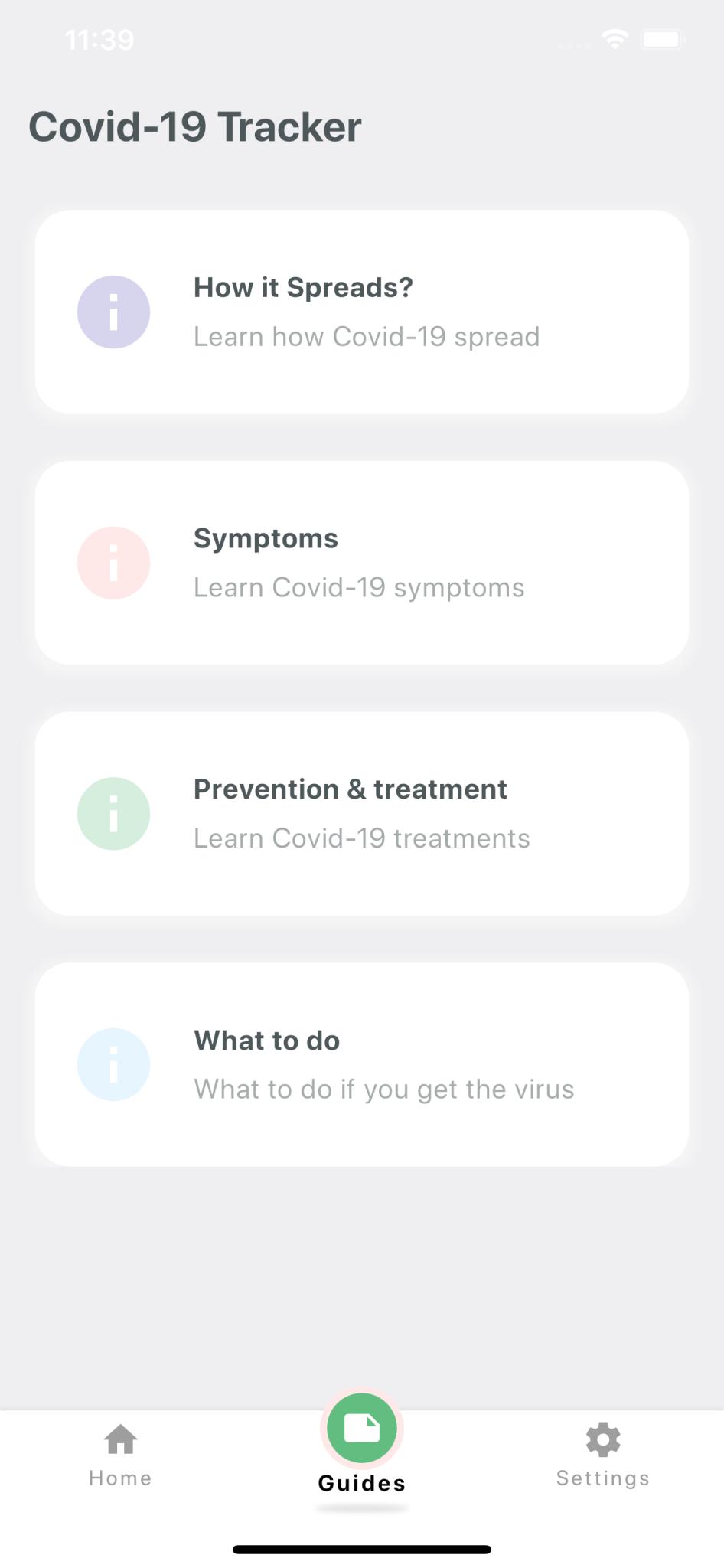Tap the Covid-19 Tracker title
This screenshot has height=1568, width=724.
click(x=195, y=126)
